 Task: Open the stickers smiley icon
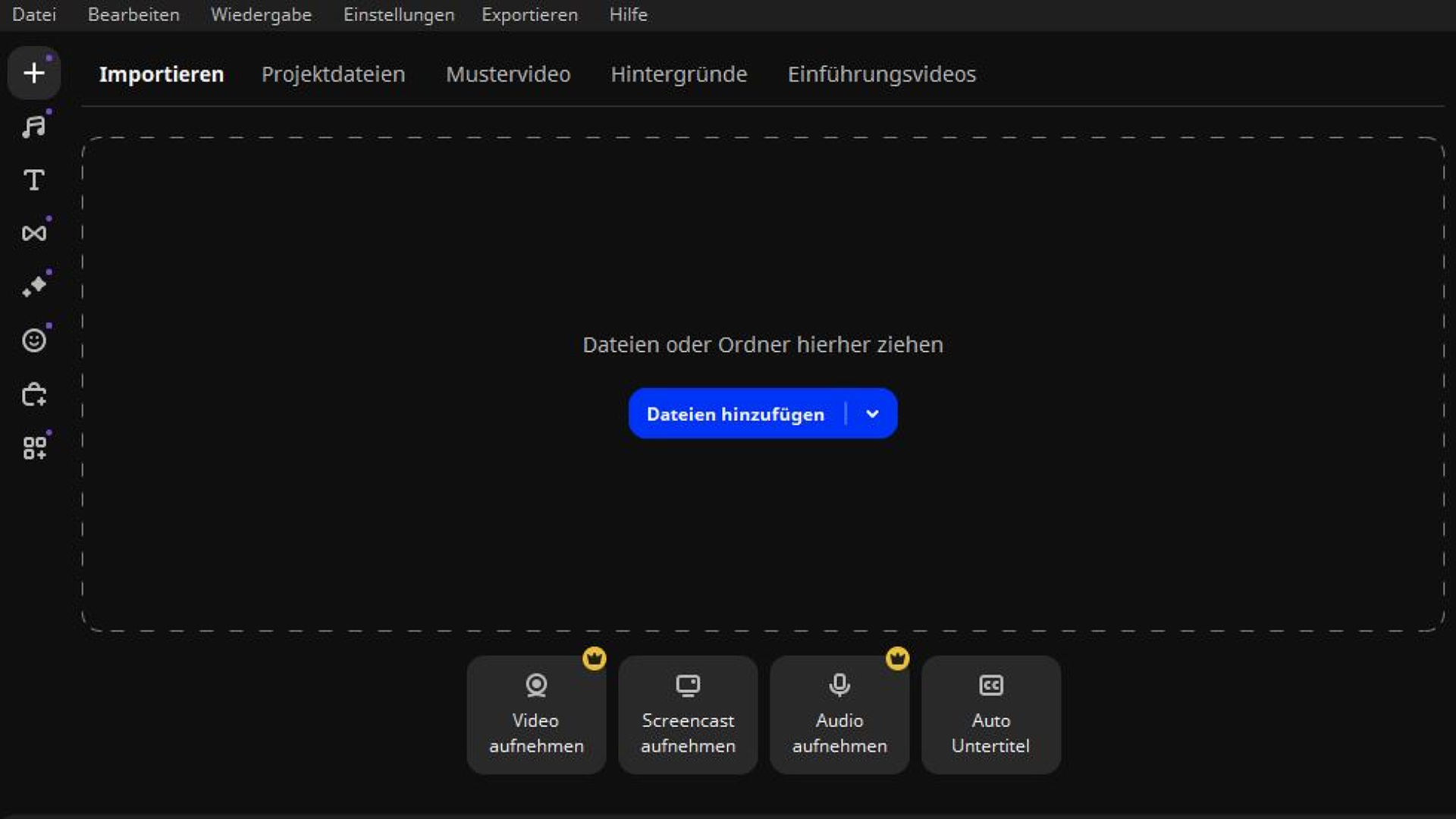click(34, 340)
